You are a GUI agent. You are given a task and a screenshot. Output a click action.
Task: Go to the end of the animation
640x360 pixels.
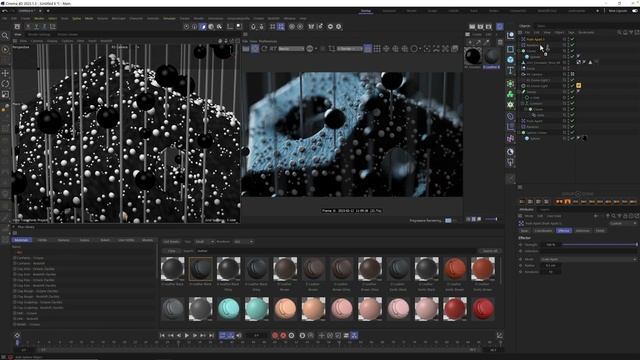point(211,336)
